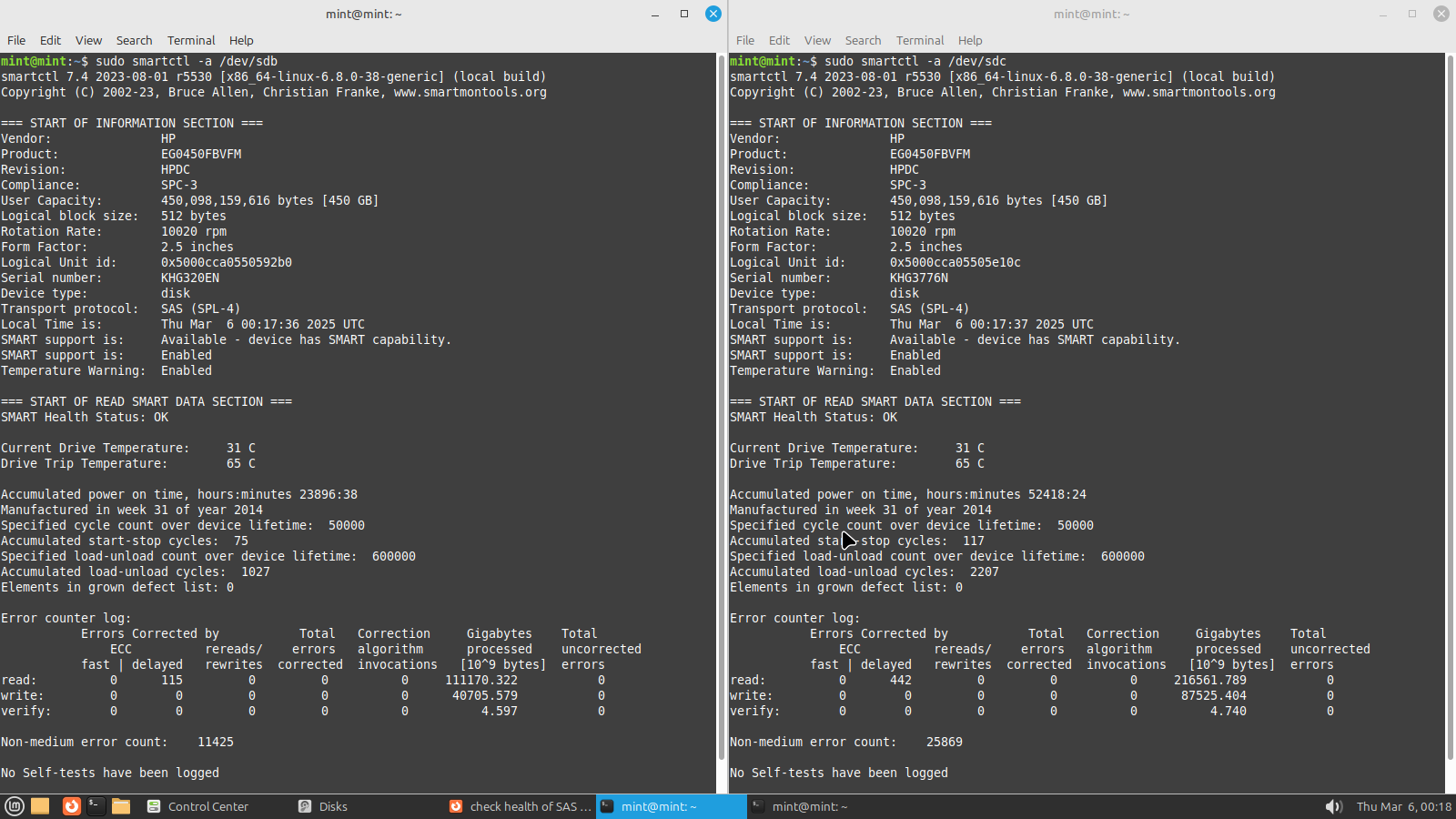Image resolution: width=1456 pixels, height=819 pixels.
Task: Open the Linux Mint start menu
Action: click(15, 806)
